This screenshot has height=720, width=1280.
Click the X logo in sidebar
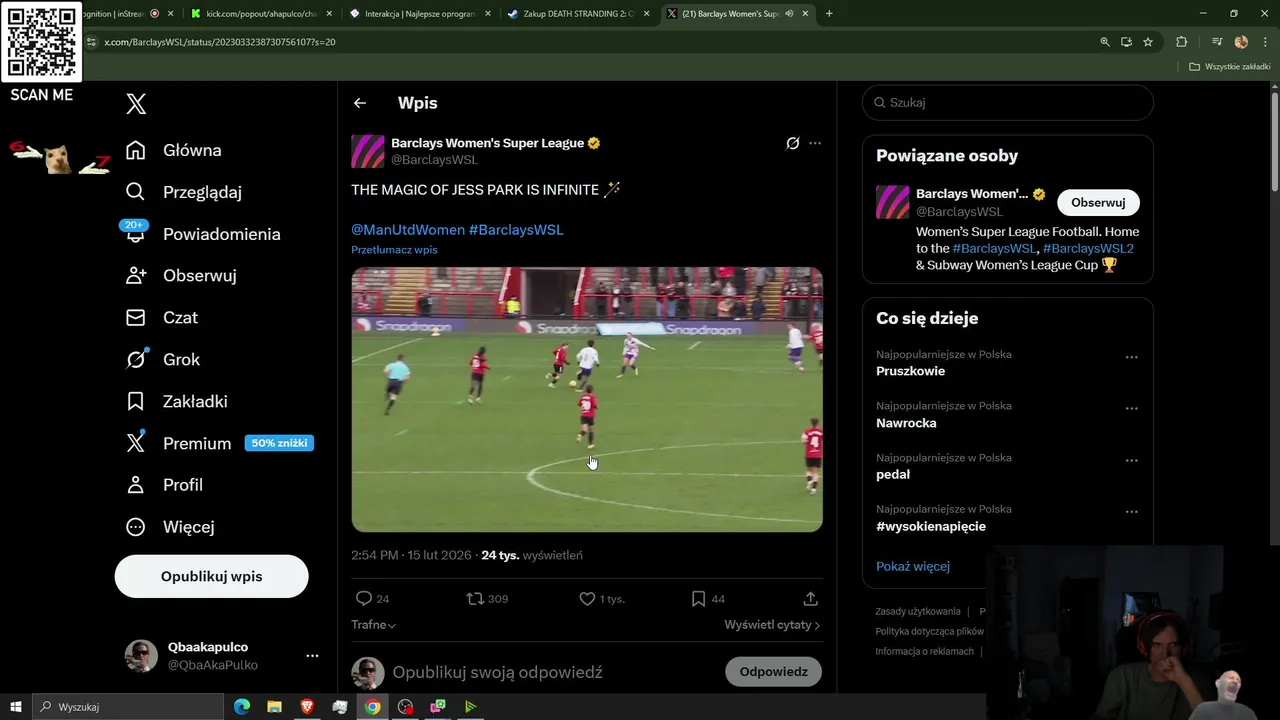tap(136, 103)
